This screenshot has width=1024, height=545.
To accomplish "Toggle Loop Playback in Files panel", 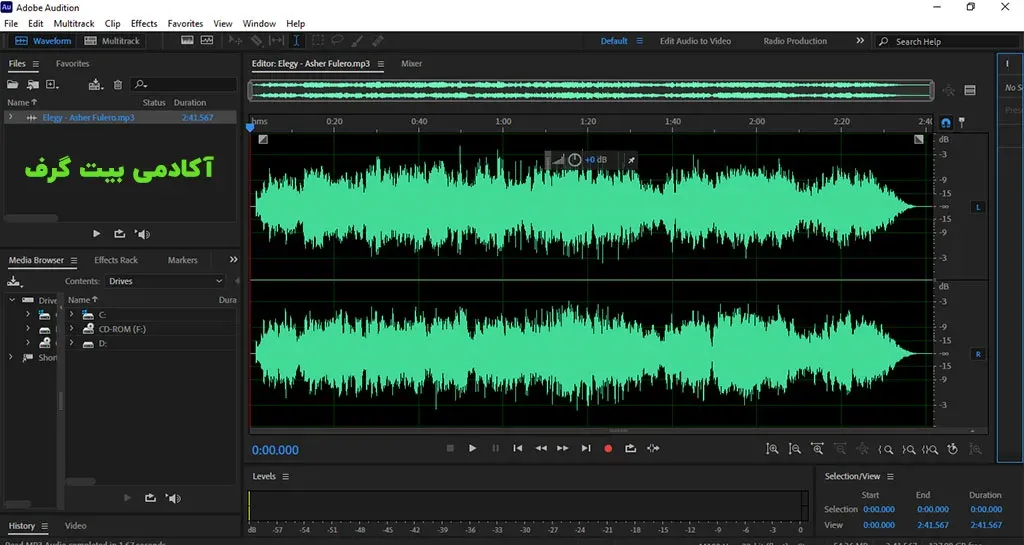I will pyautogui.click(x=120, y=234).
